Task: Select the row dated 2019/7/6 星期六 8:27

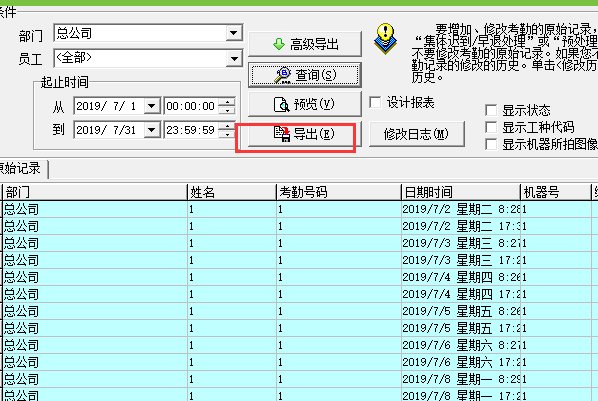Action: point(299,345)
